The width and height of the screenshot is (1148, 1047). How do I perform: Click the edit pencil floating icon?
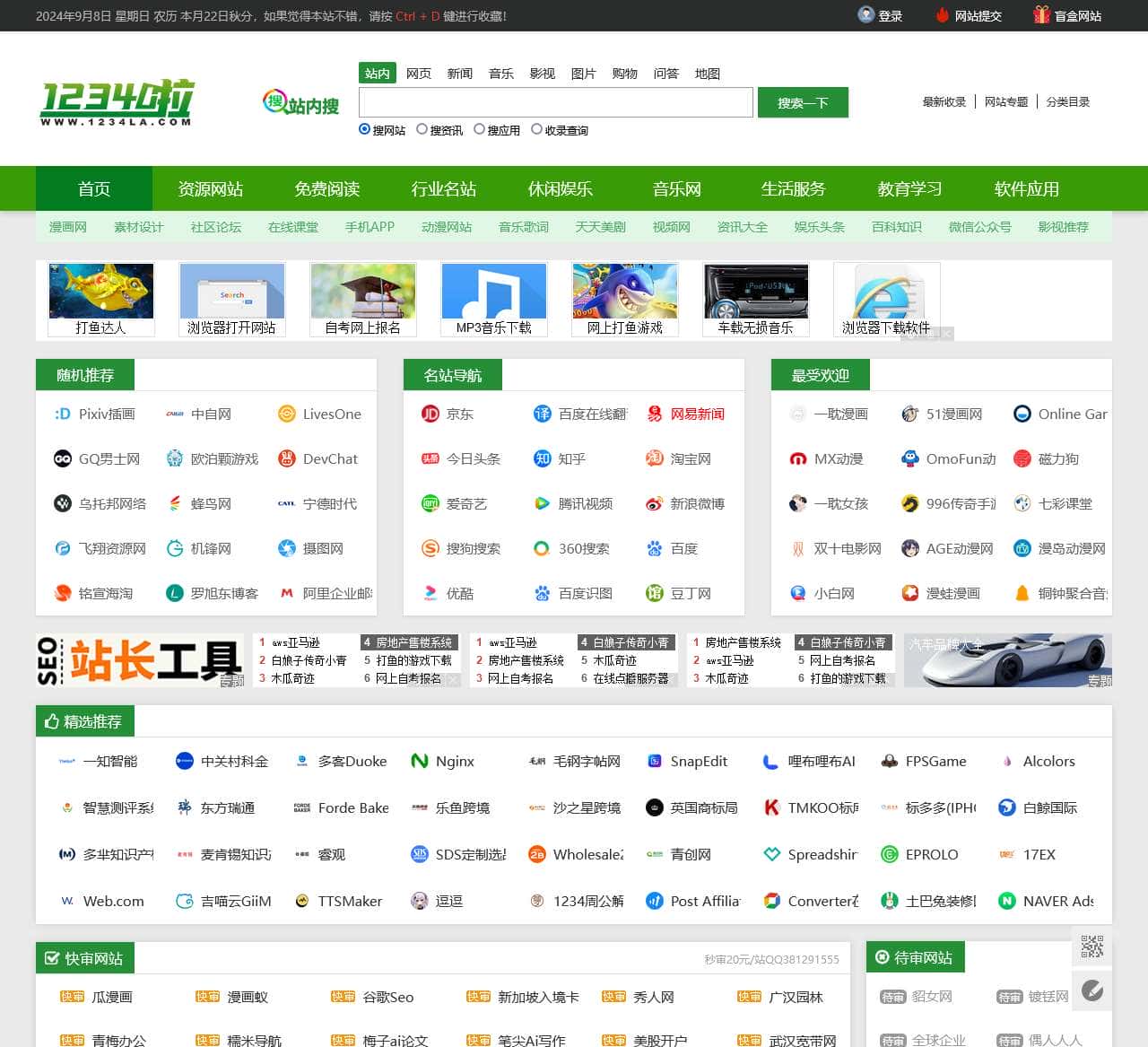[x=1091, y=990]
